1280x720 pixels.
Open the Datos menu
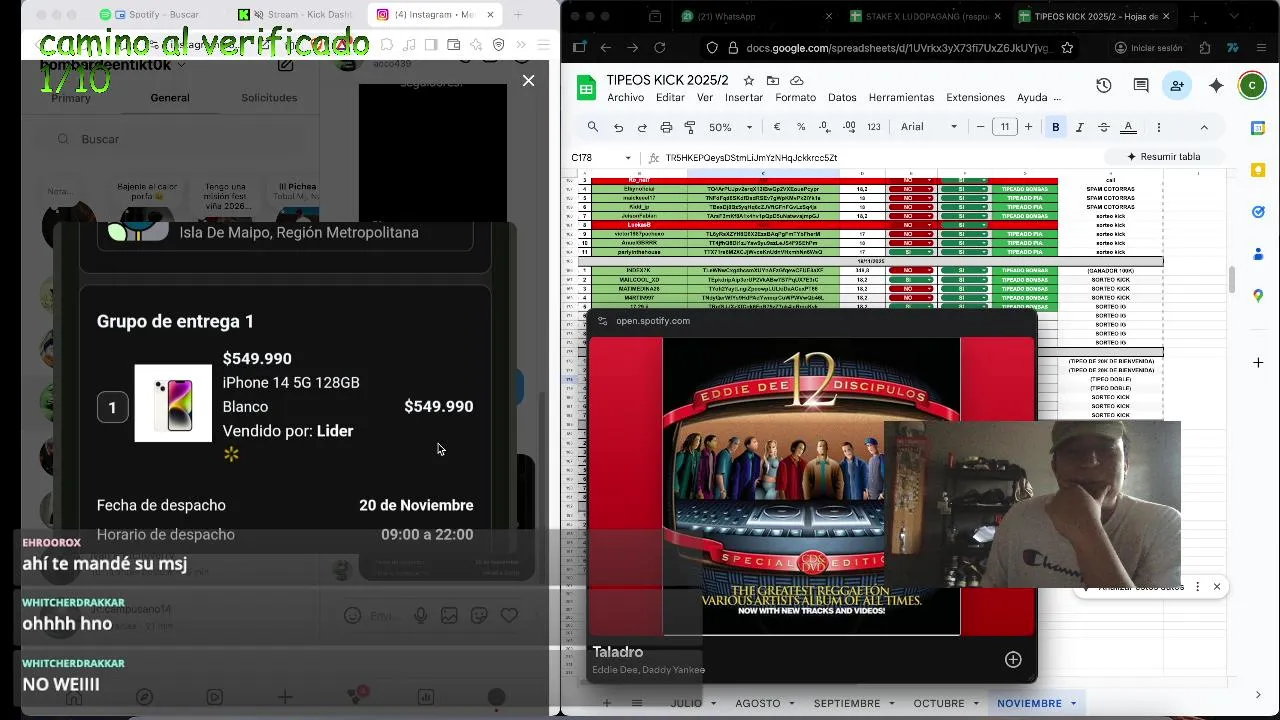(842, 97)
